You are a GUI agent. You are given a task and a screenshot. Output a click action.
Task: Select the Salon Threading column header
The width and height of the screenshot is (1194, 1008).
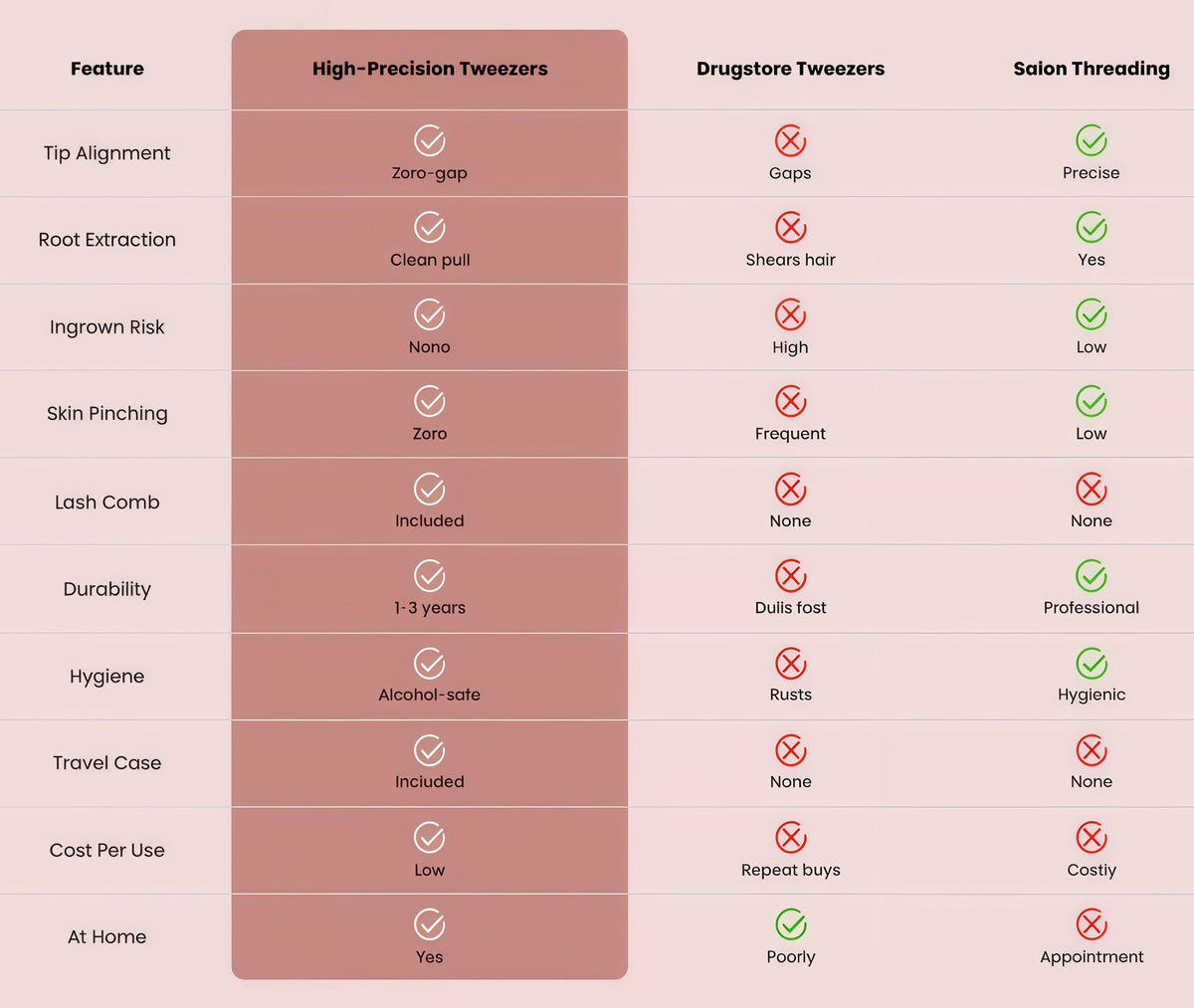coord(1092,69)
